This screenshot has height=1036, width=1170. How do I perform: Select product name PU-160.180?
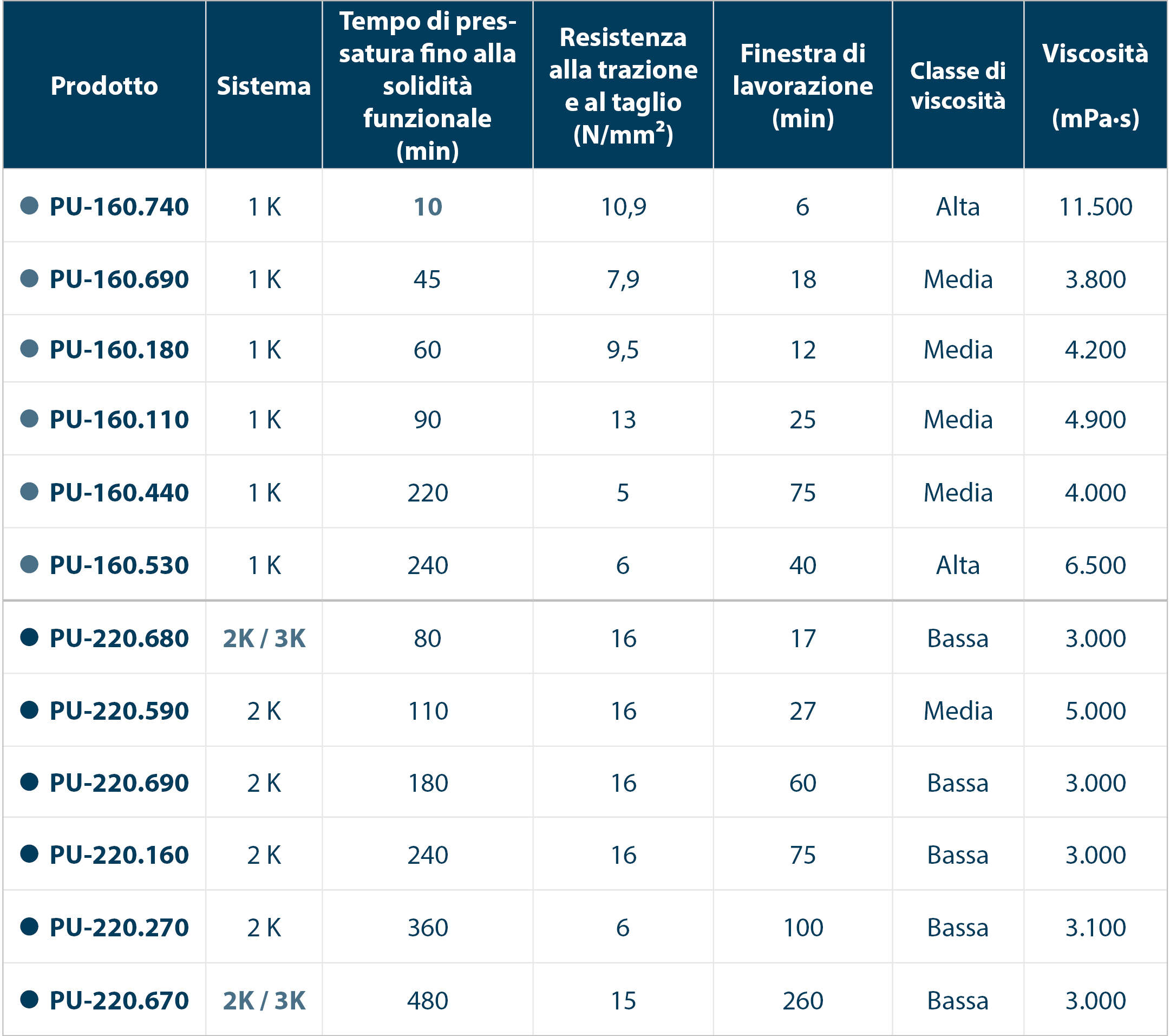[119, 350]
